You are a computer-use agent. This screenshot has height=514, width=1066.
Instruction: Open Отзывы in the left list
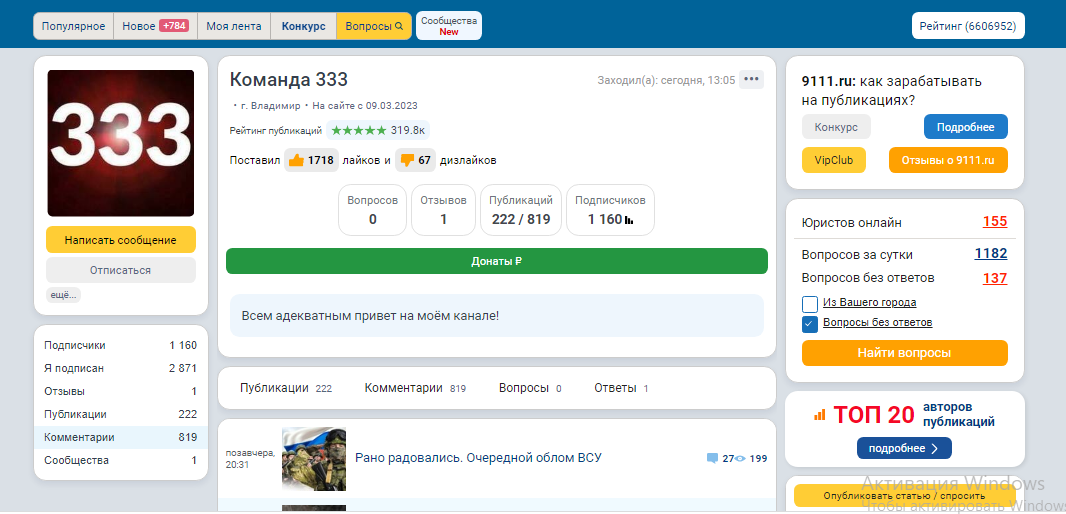(x=121, y=392)
